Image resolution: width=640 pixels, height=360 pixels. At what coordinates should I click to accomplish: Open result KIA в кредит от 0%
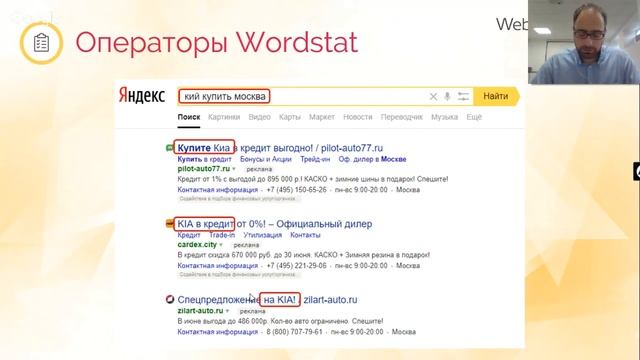click(x=275, y=224)
